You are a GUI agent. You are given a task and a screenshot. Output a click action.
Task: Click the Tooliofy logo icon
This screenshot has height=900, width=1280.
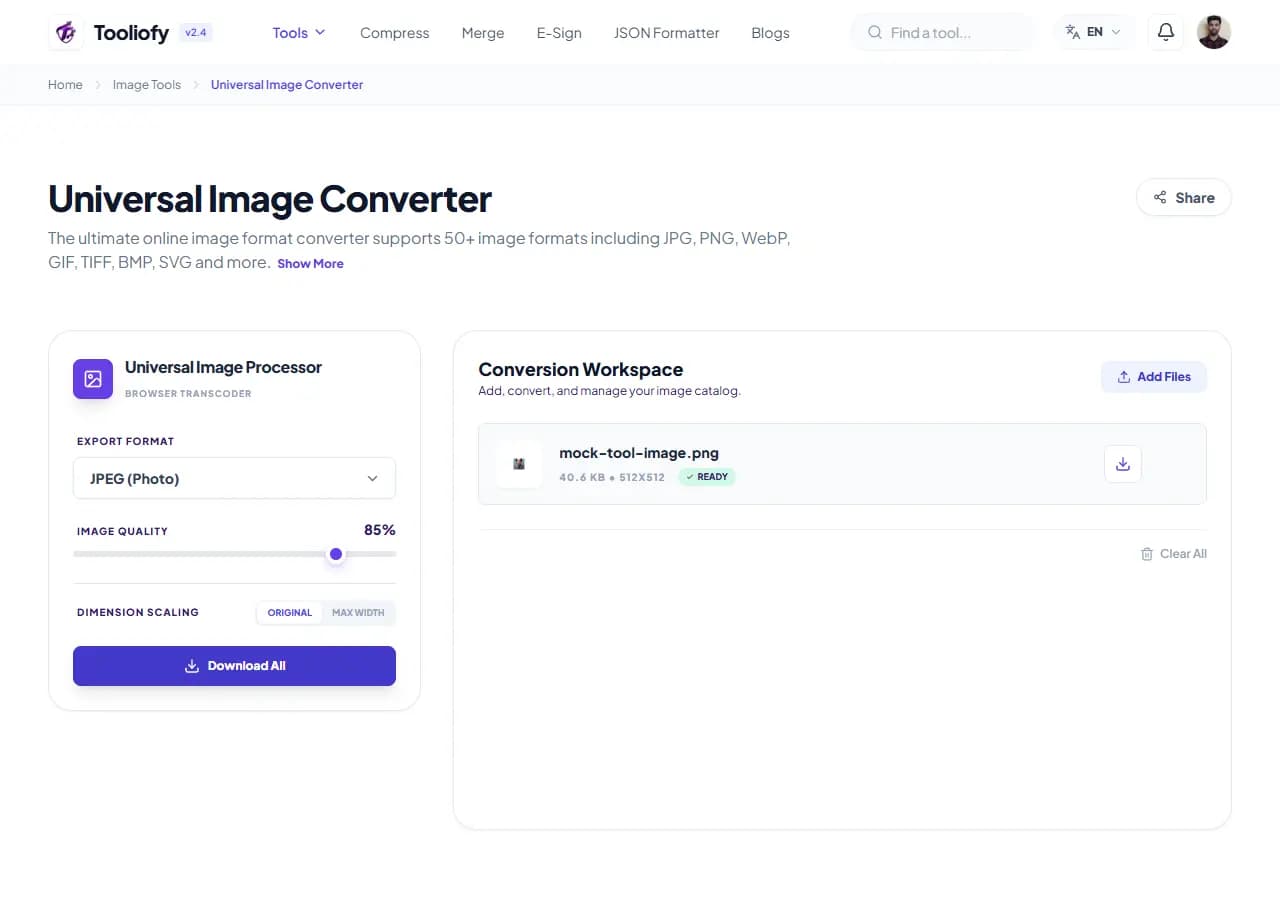(66, 32)
